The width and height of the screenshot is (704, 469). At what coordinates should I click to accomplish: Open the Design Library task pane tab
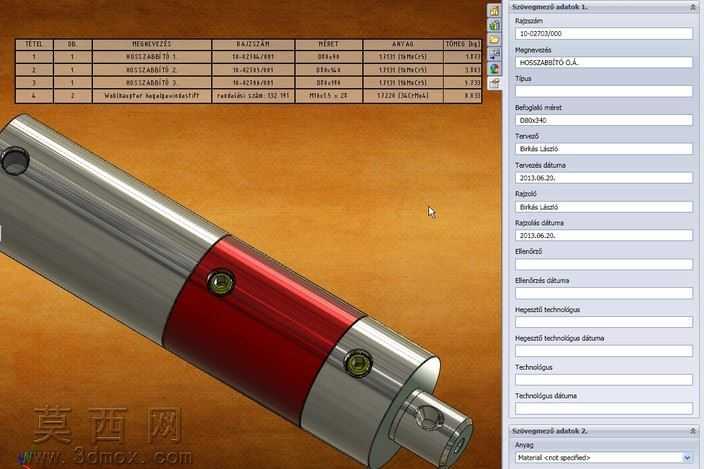(494, 25)
